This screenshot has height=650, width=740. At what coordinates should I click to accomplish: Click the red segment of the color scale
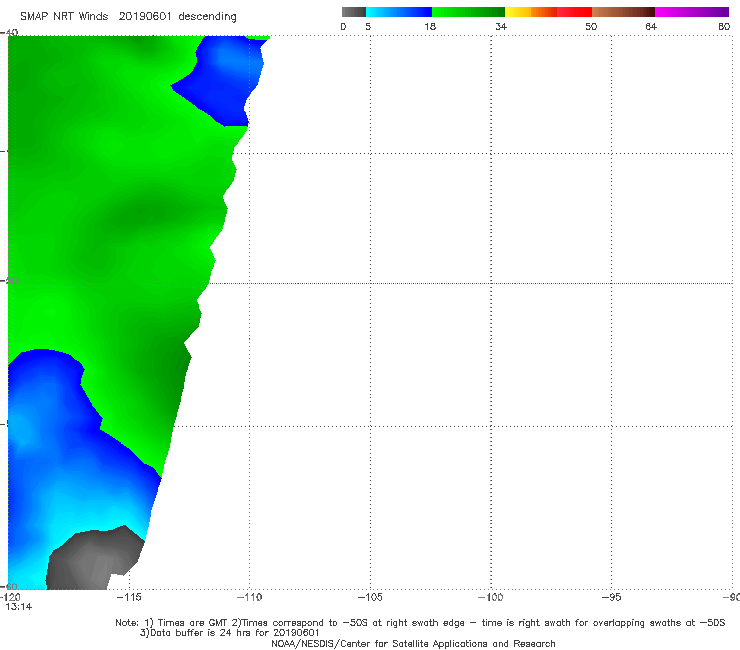click(x=574, y=12)
